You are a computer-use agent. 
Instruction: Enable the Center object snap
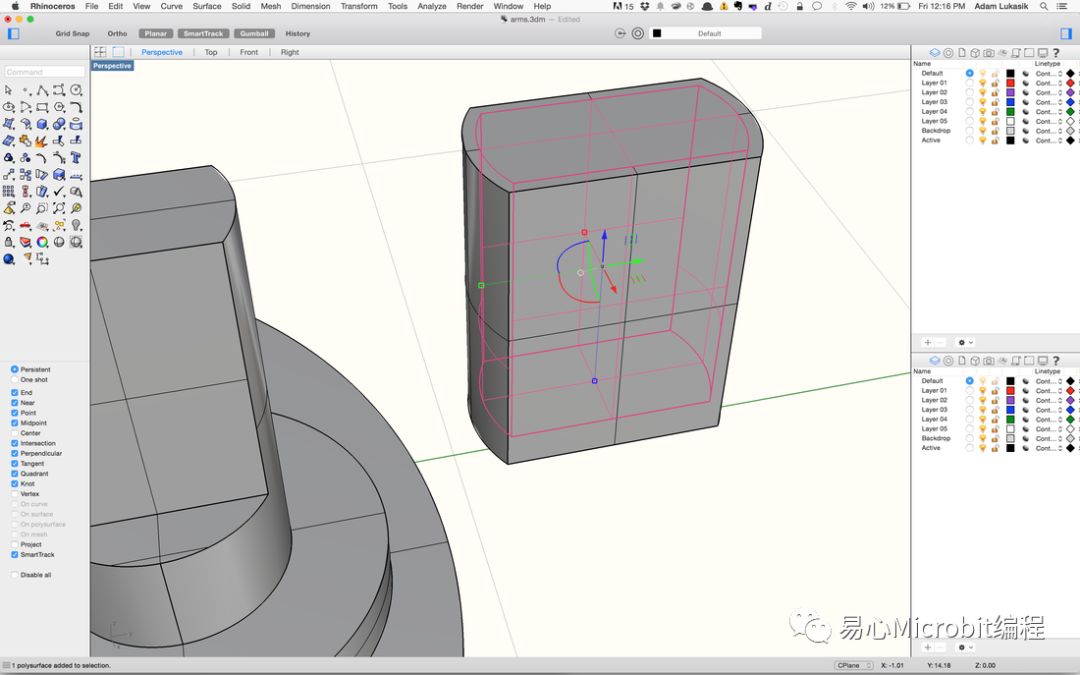15,433
